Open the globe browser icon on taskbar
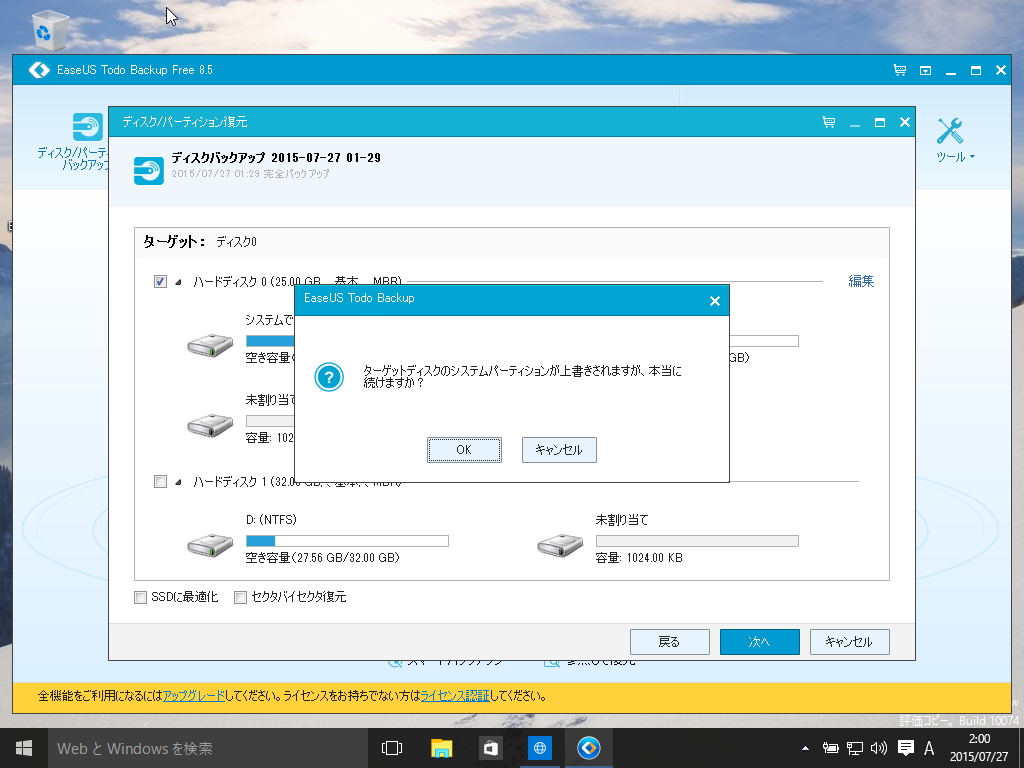The image size is (1024, 768). (x=539, y=748)
